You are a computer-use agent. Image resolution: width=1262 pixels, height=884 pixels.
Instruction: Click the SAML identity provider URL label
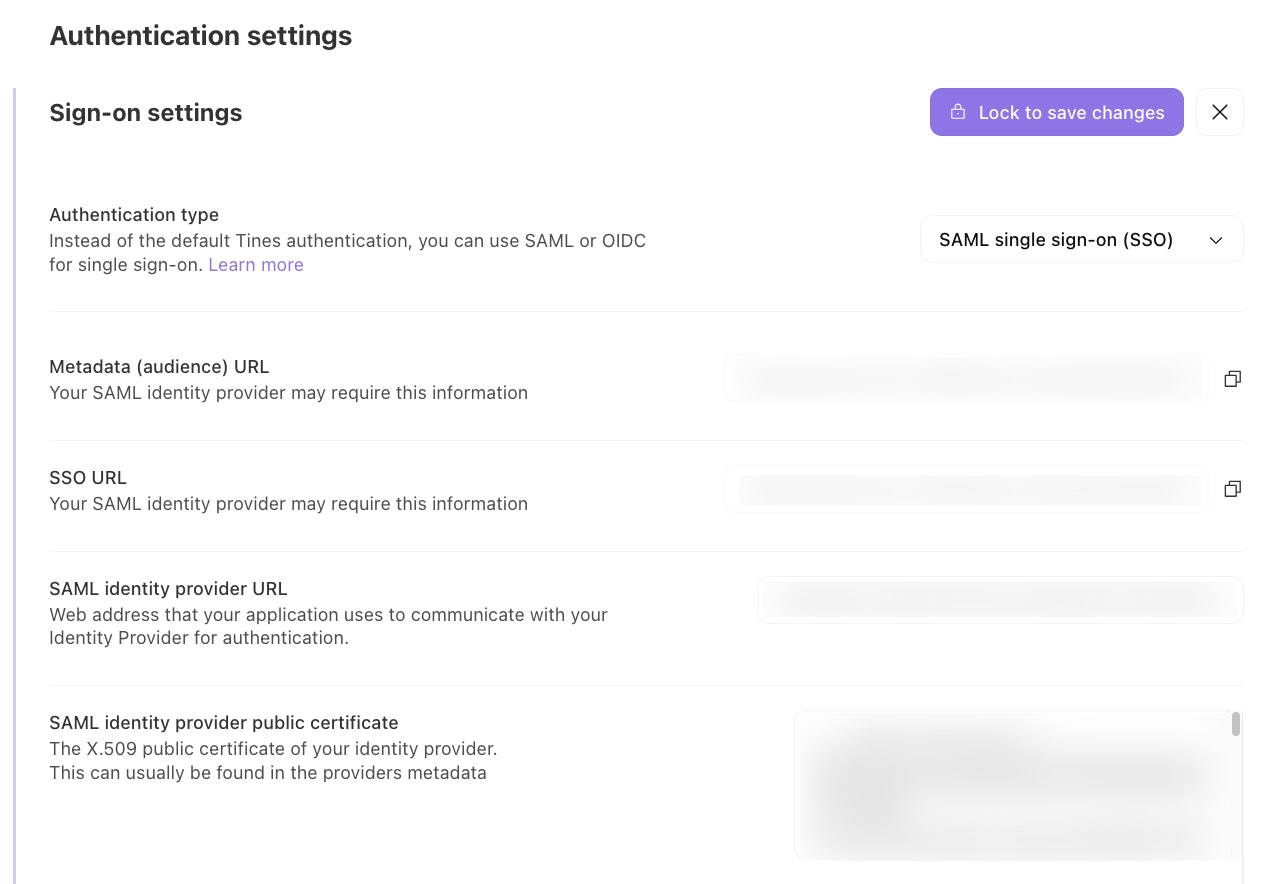click(x=168, y=589)
